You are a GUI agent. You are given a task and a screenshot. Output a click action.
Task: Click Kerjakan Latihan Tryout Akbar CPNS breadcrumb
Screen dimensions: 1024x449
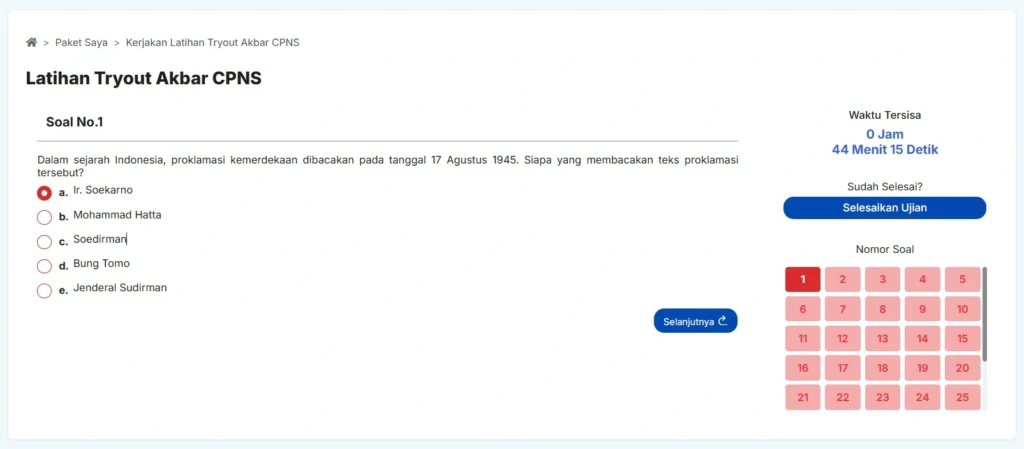212,43
